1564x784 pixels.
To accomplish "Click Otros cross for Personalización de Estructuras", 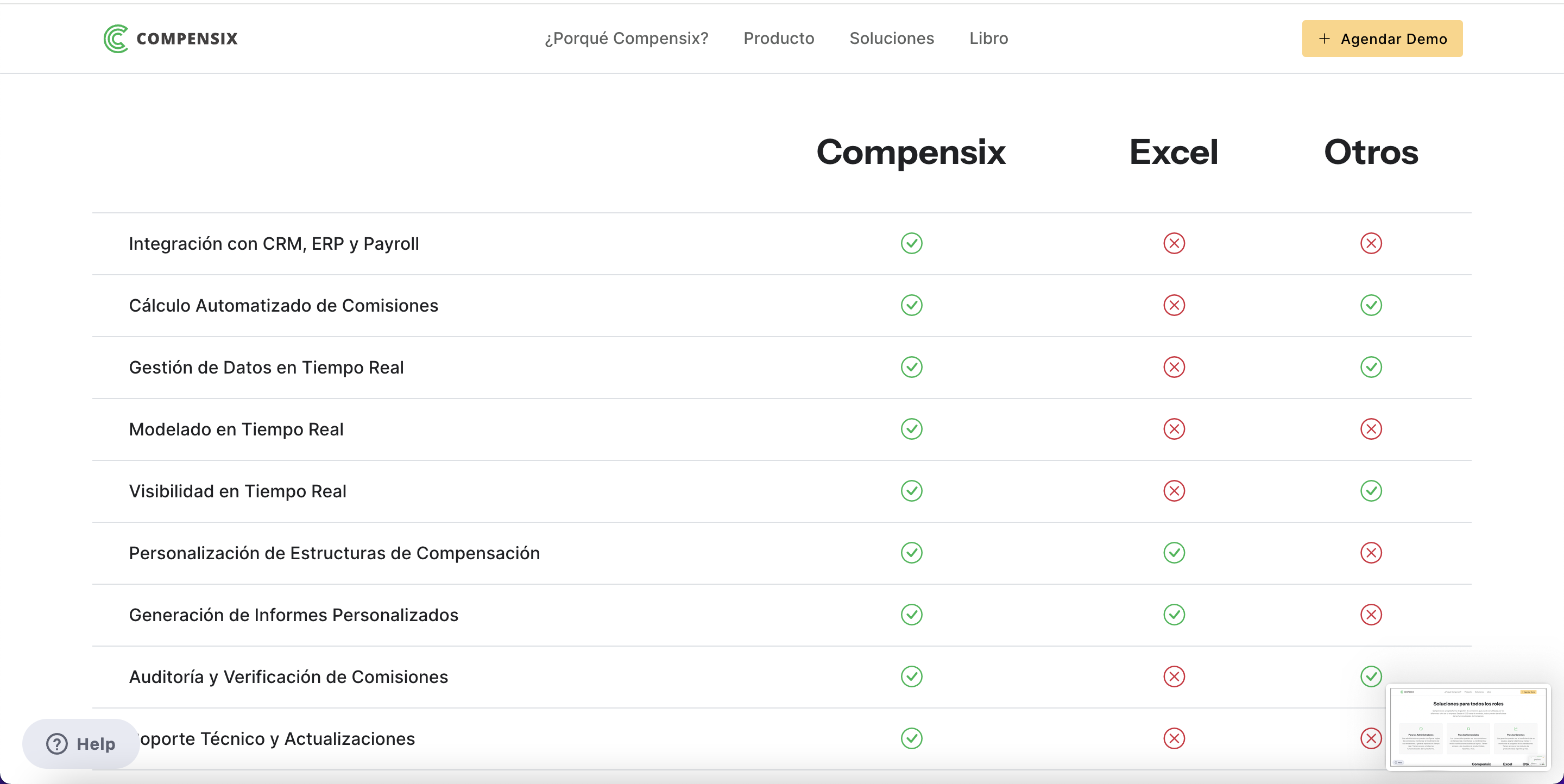I will pos(1371,553).
